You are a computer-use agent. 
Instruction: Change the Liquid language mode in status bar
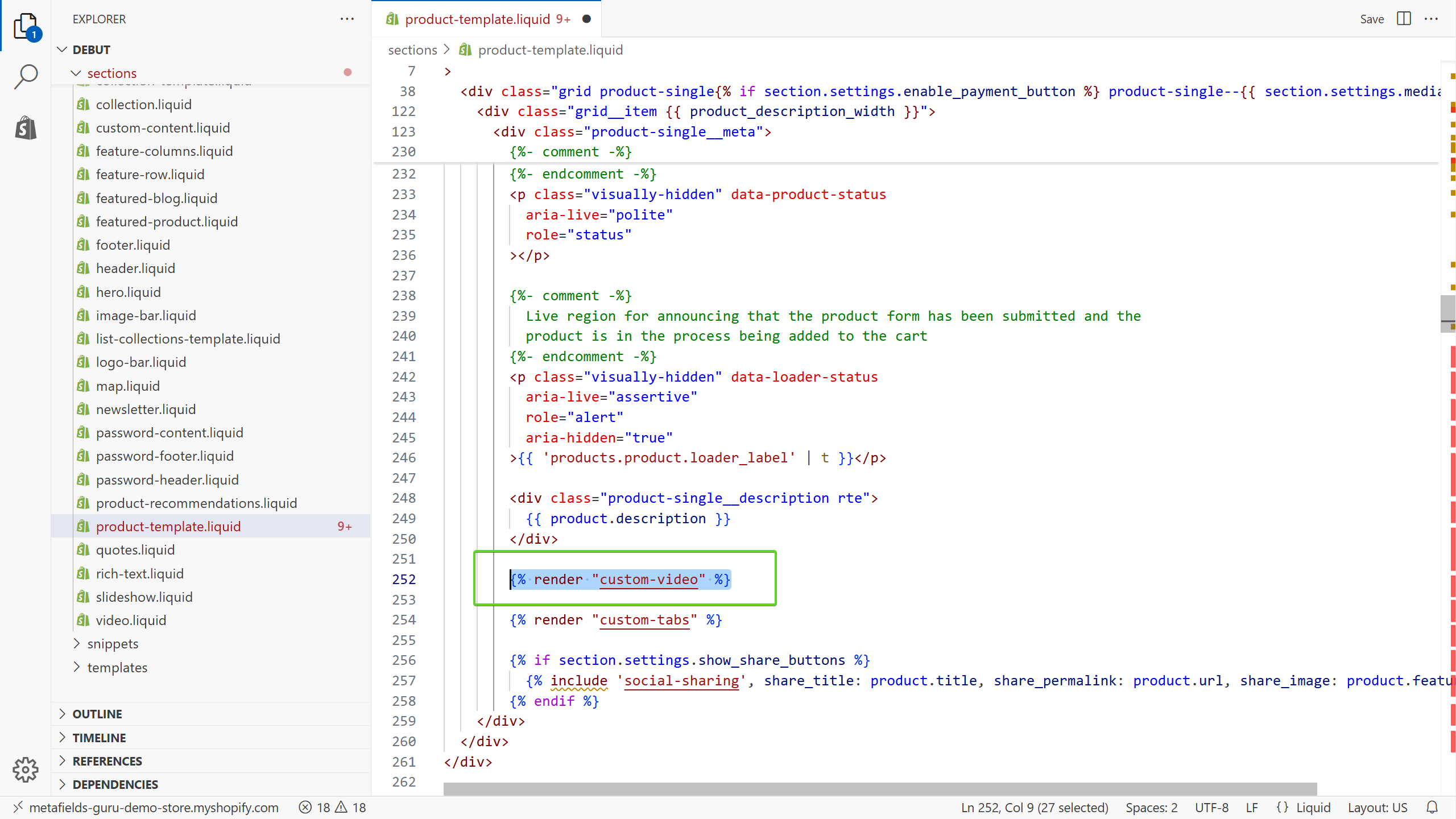point(1313,808)
